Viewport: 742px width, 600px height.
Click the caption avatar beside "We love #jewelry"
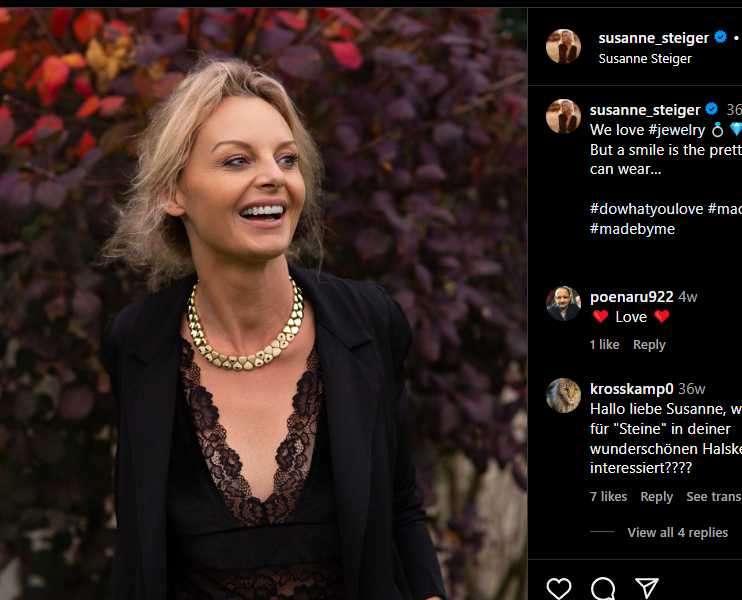pyautogui.click(x=563, y=116)
